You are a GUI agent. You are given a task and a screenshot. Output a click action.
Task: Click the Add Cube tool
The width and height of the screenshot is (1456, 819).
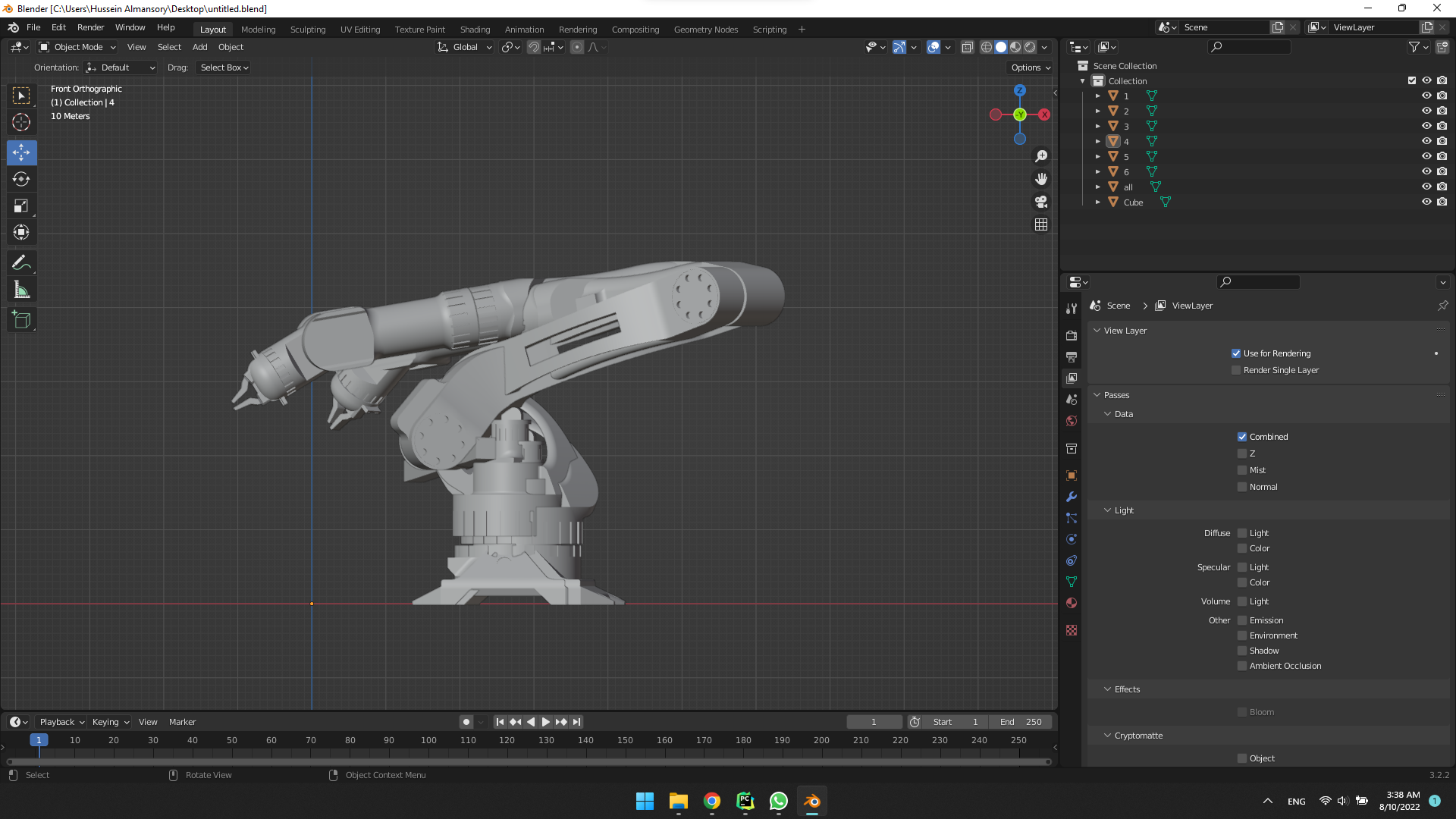click(x=21, y=319)
